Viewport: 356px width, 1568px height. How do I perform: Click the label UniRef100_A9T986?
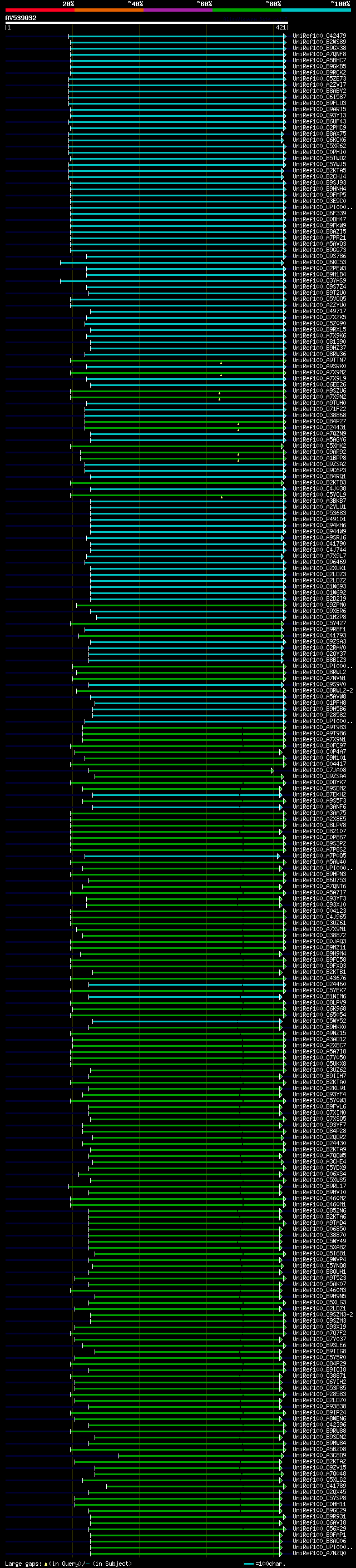[x=319, y=734]
